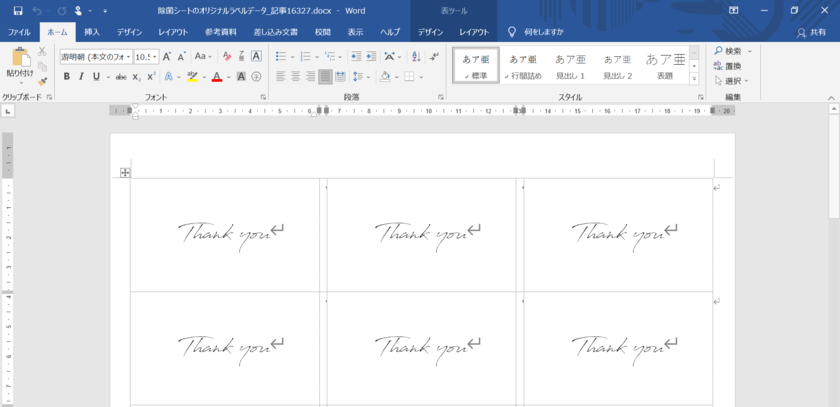
Task: Toggle Italic formatting
Action: click(x=83, y=77)
